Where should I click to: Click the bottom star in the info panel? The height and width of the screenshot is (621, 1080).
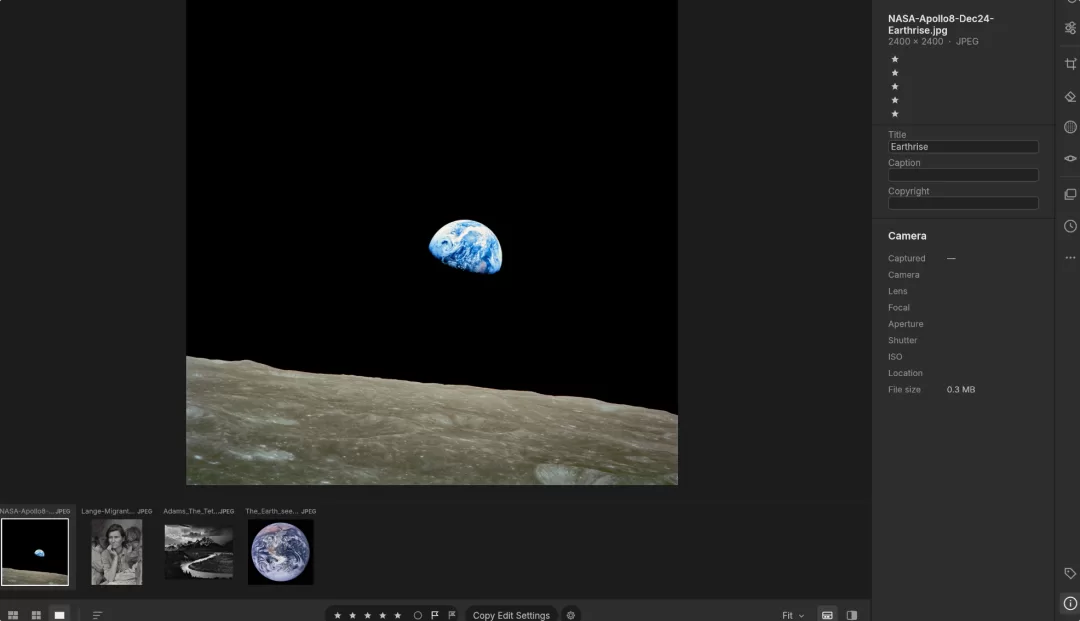click(x=895, y=114)
